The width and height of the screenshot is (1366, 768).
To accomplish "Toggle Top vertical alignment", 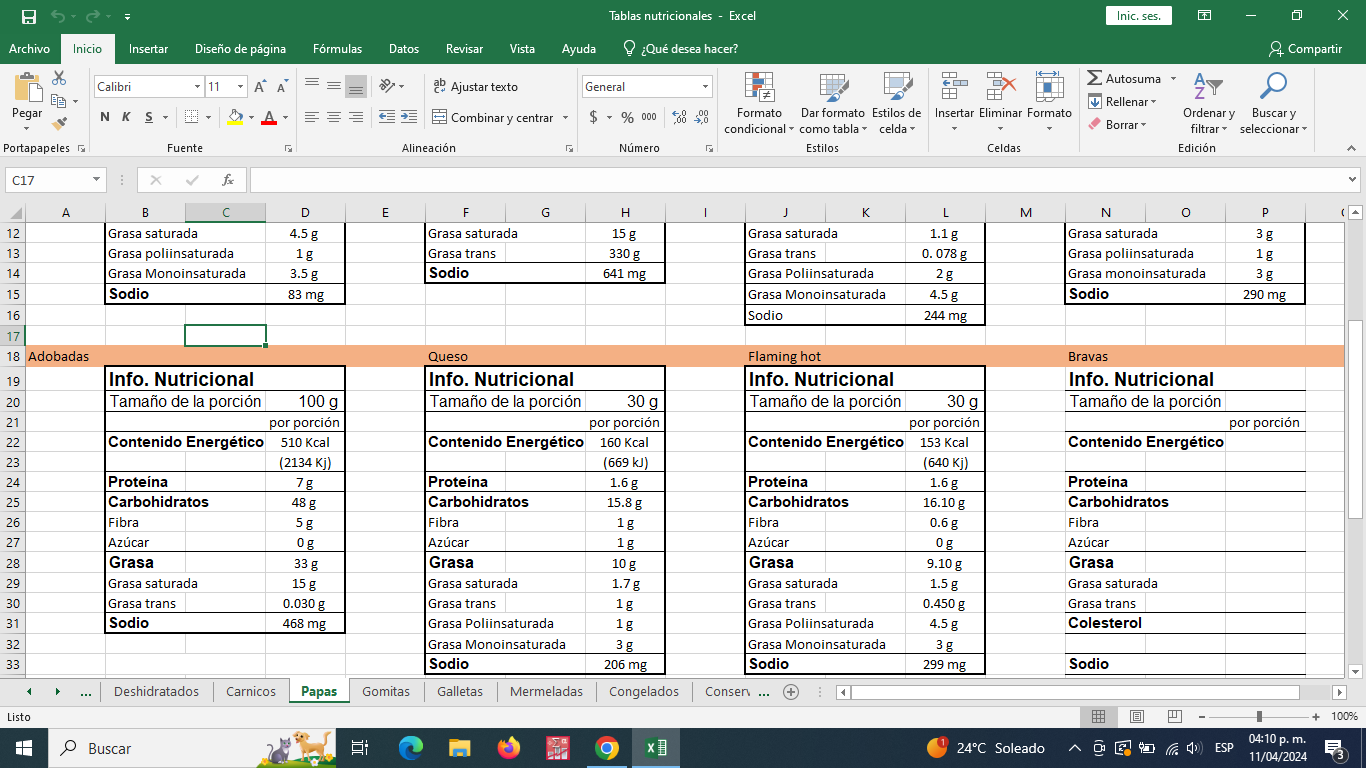I will [312, 86].
